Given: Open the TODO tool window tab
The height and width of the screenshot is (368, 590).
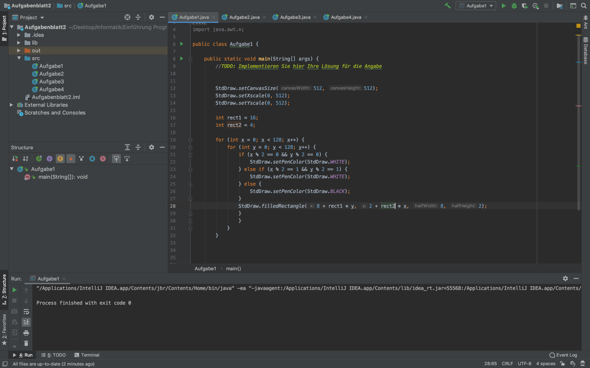Looking at the screenshot, I should (x=53, y=355).
